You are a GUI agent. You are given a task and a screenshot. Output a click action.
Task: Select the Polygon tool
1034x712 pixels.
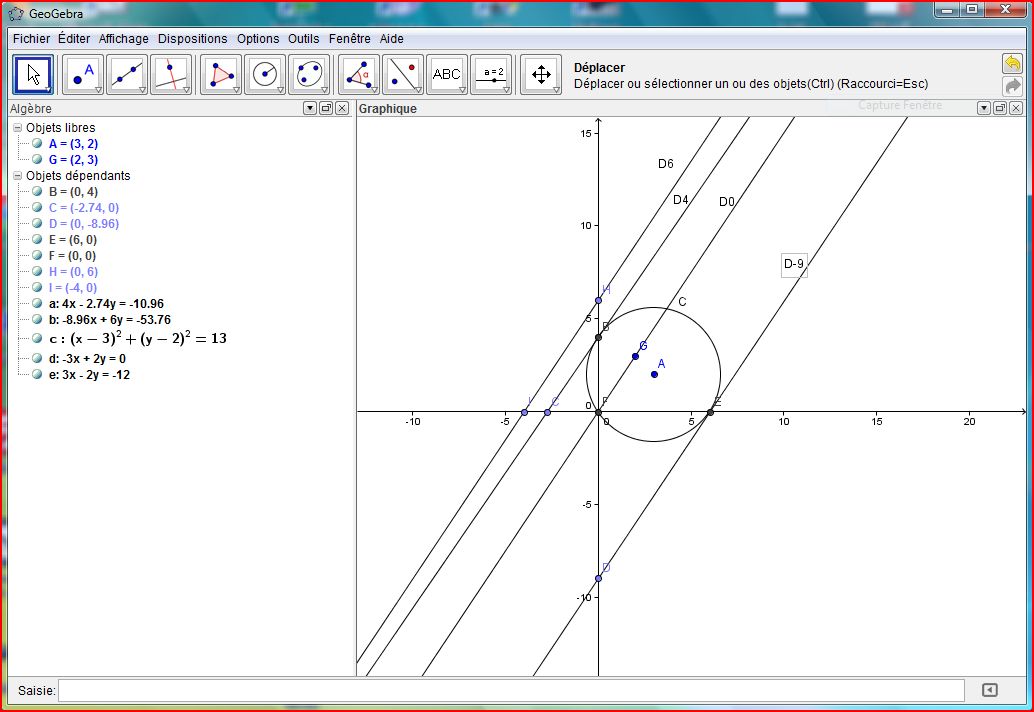(221, 74)
